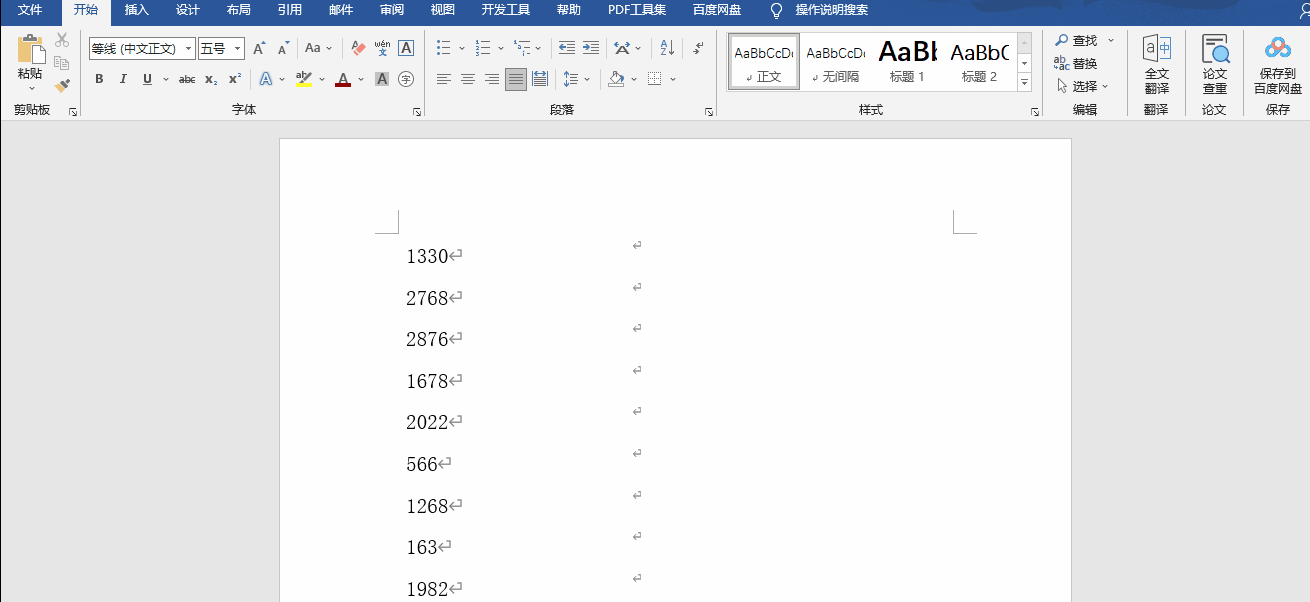This screenshot has height=602, width=1310.
Task: Click the number 2022 in the document
Action: (427, 423)
